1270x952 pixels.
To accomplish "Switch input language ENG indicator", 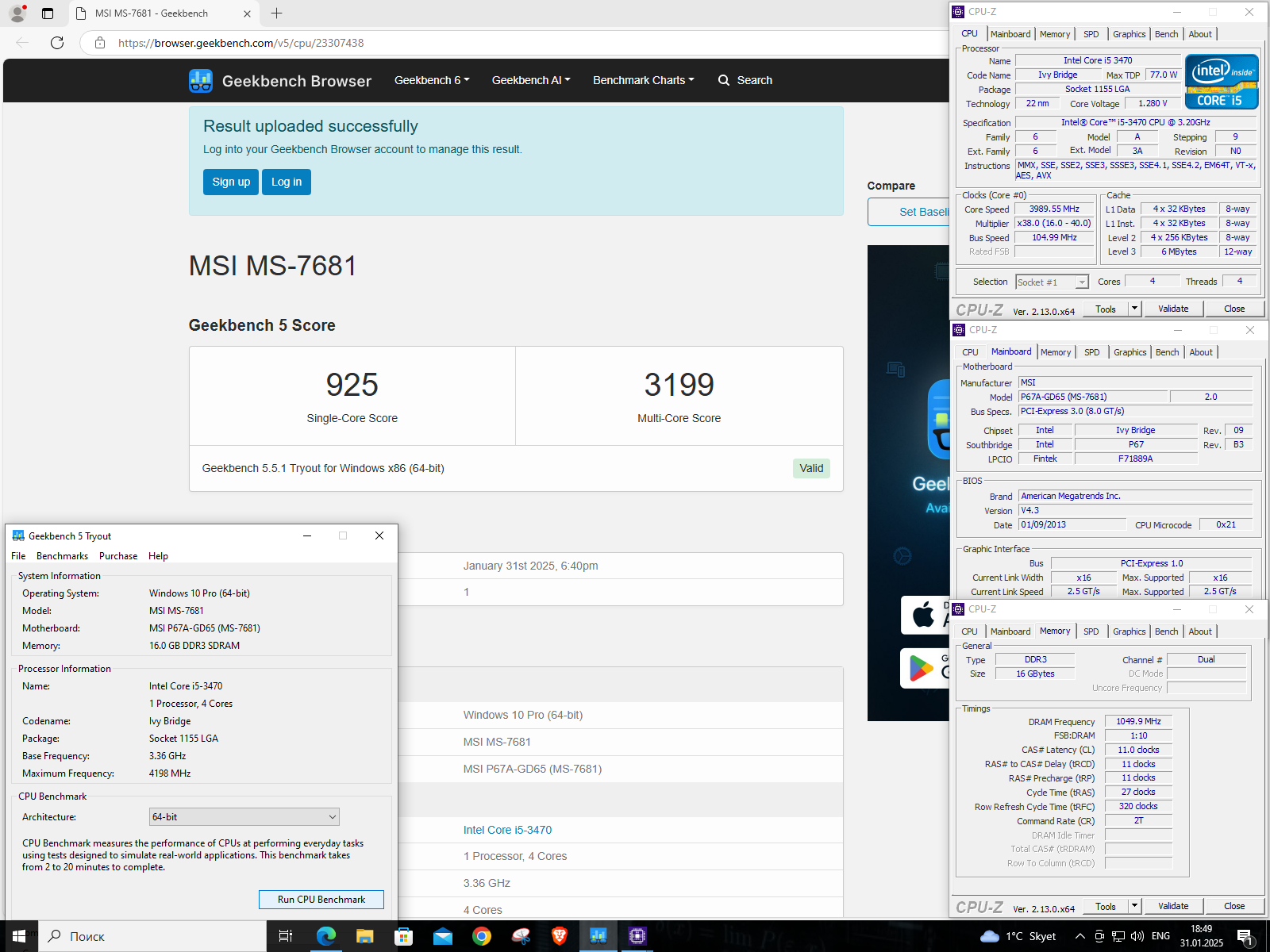I will 1160,936.
